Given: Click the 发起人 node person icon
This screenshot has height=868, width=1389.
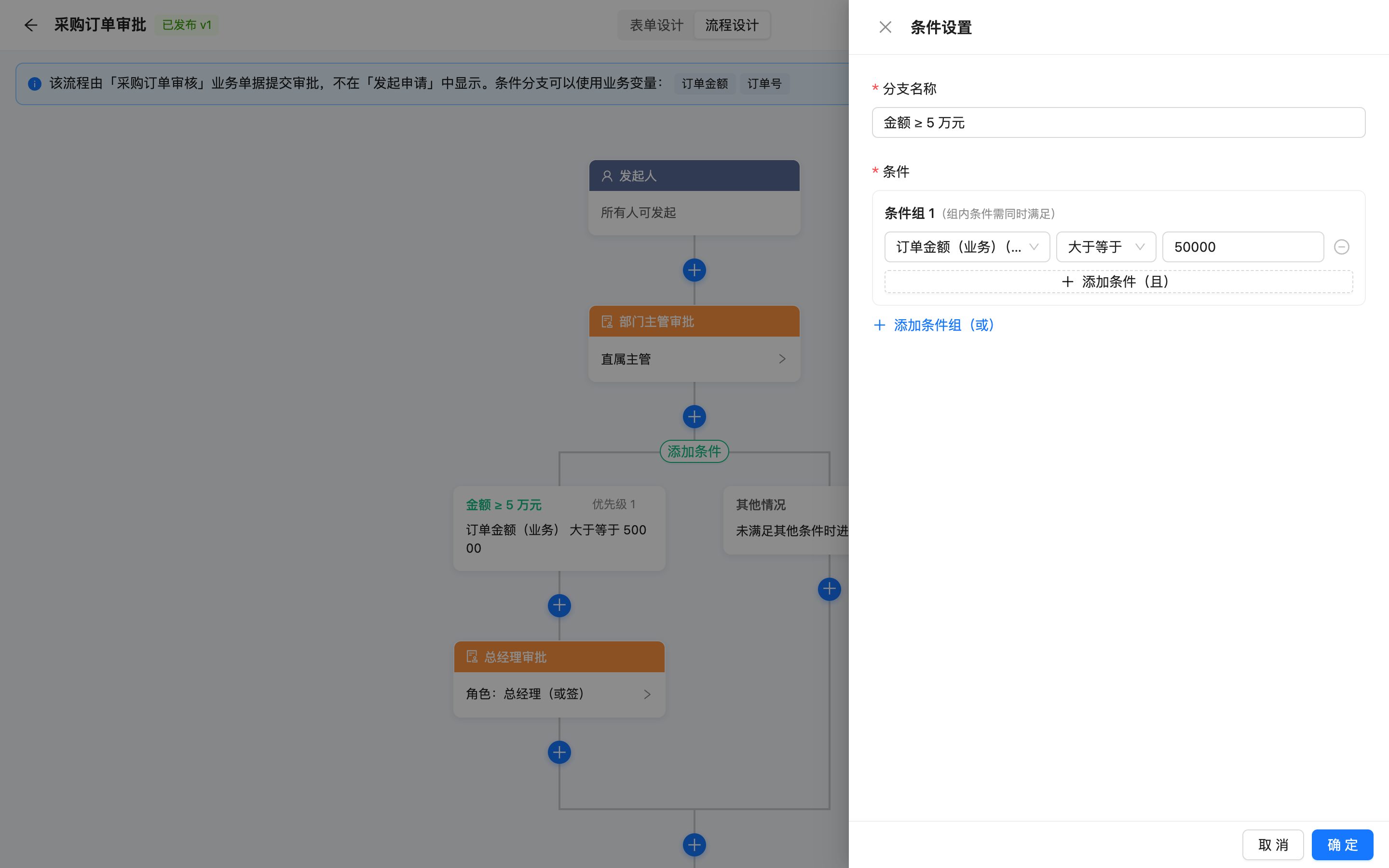Looking at the screenshot, I should click(607, 176).
